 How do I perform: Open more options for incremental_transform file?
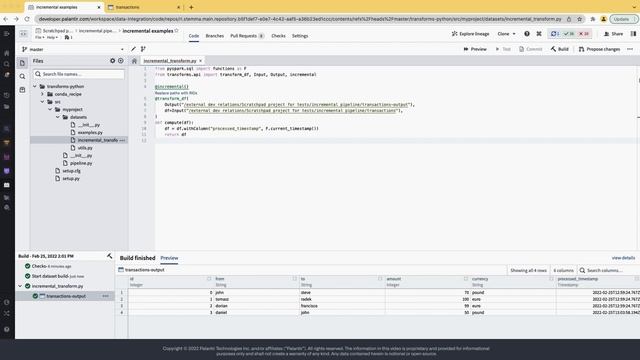pyautogui.click(x=122, y=140)
